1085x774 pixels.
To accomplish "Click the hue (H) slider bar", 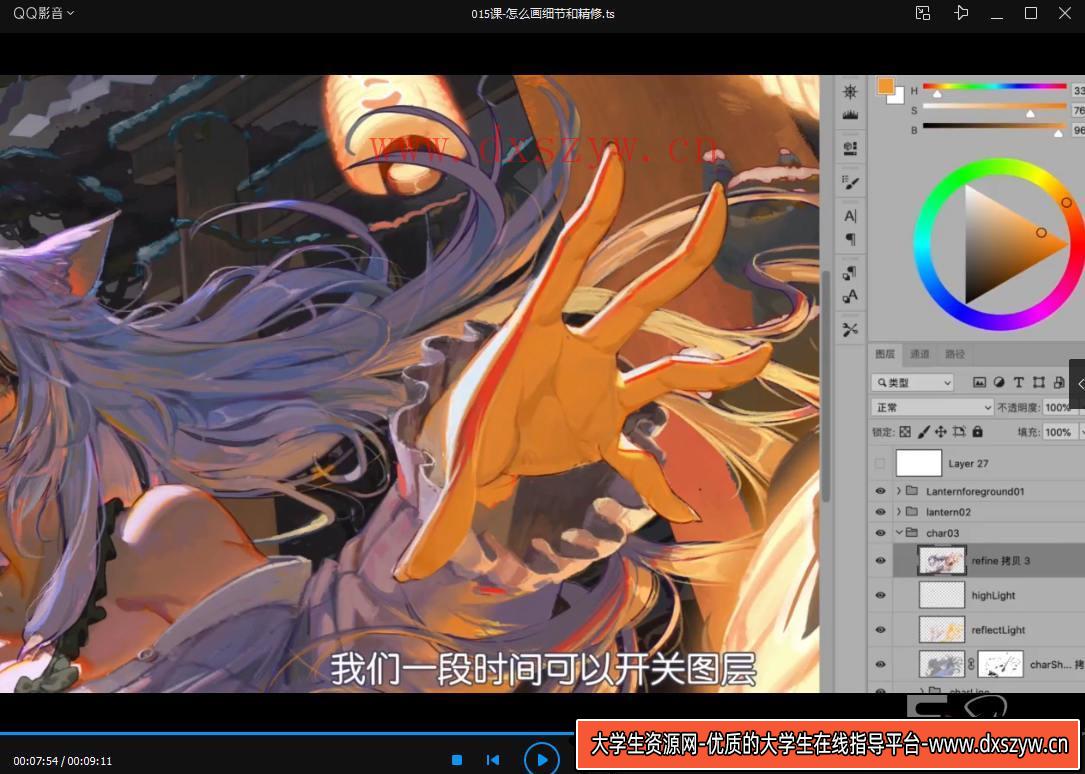I will tap(994, 87).
